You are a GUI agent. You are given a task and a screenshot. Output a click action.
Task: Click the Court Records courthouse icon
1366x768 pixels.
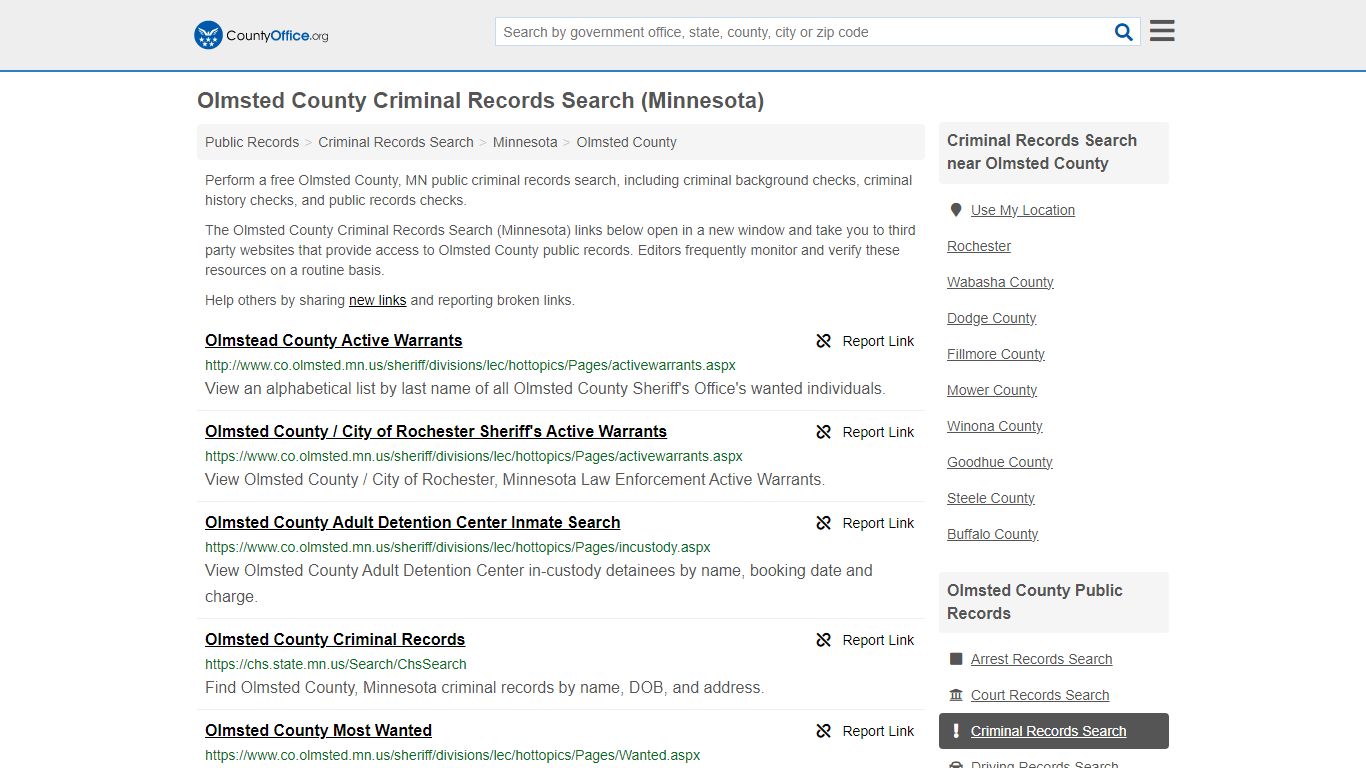click(x=956, y=695)
